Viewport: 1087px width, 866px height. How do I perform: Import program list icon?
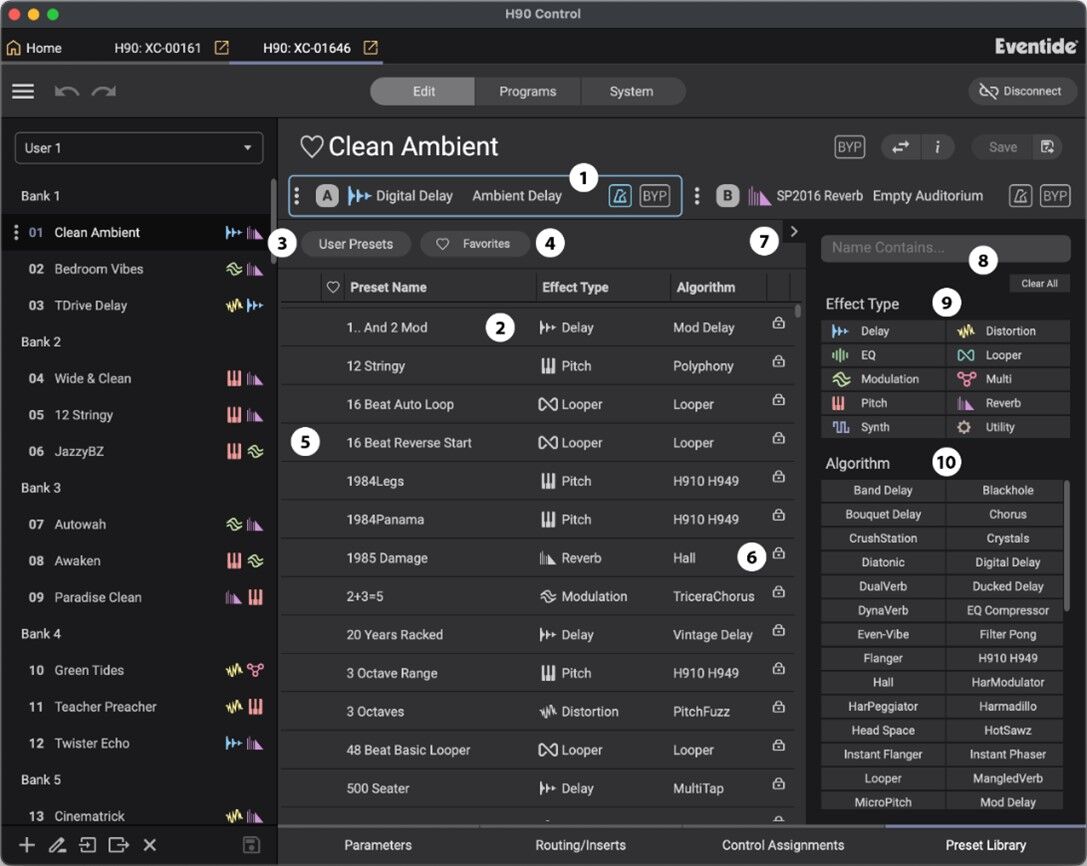pos(87,845)
